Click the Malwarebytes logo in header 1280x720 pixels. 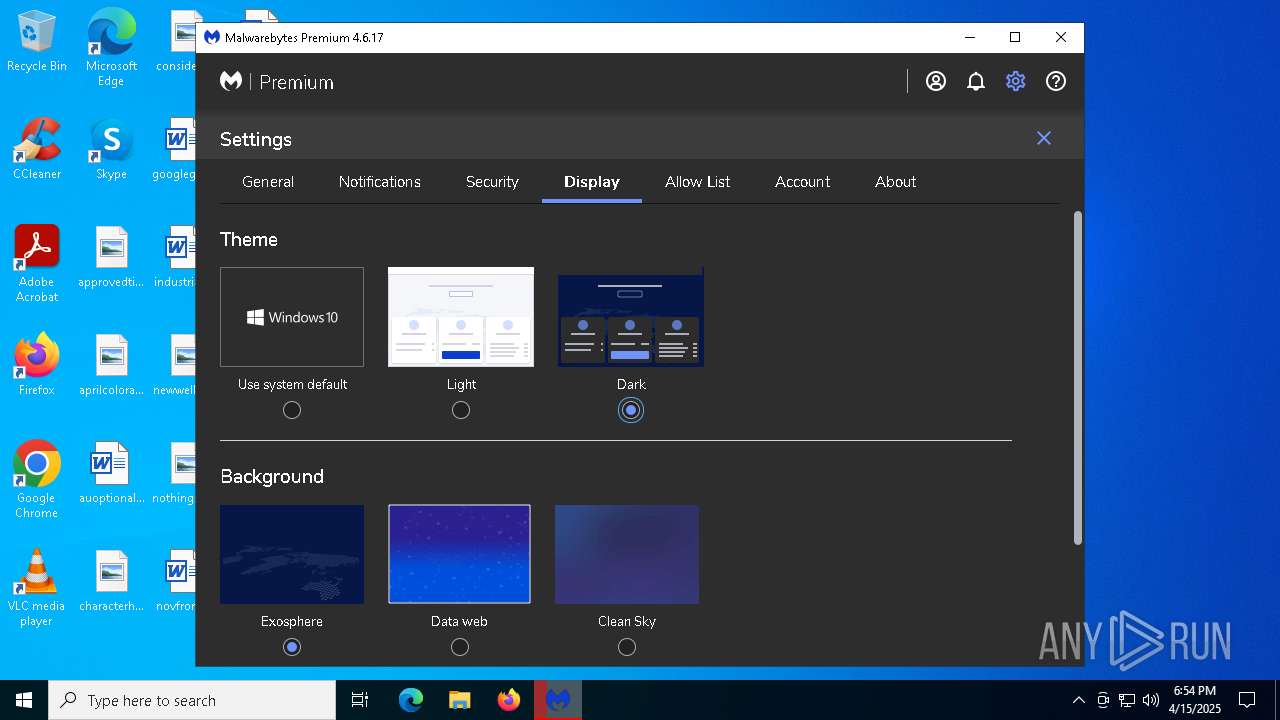pyautogui.click(x=231, y=82)
